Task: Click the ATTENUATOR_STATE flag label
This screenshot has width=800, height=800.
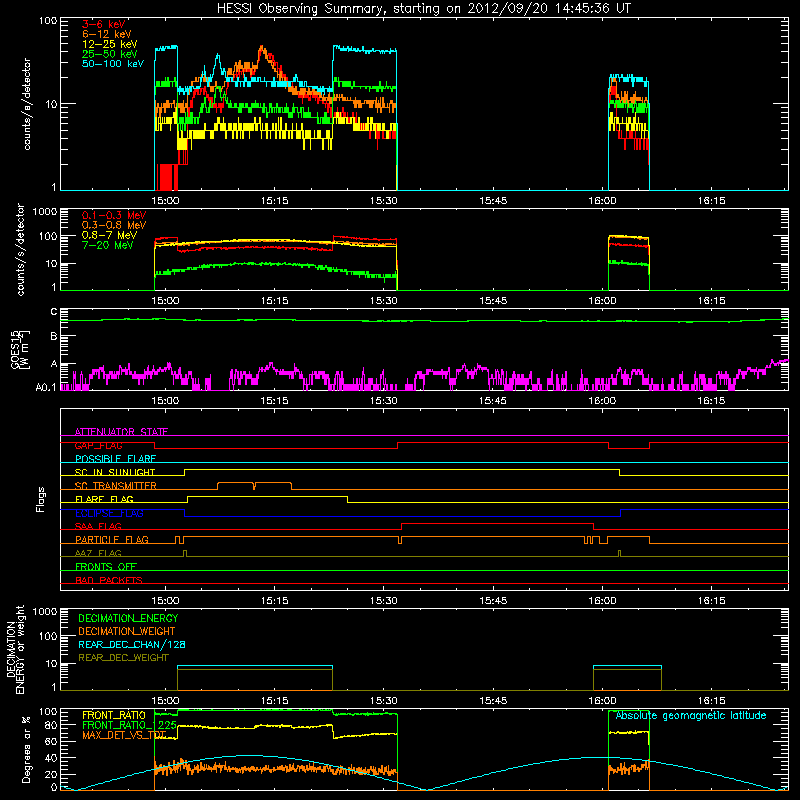Action: pyautogui.click(x=121, y=432)
